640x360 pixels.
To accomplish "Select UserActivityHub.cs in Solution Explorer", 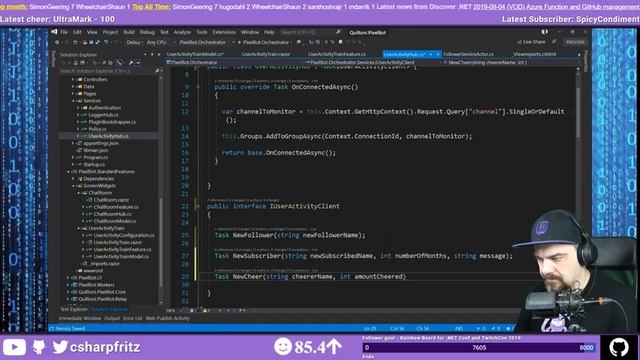I will pos(108,136).
